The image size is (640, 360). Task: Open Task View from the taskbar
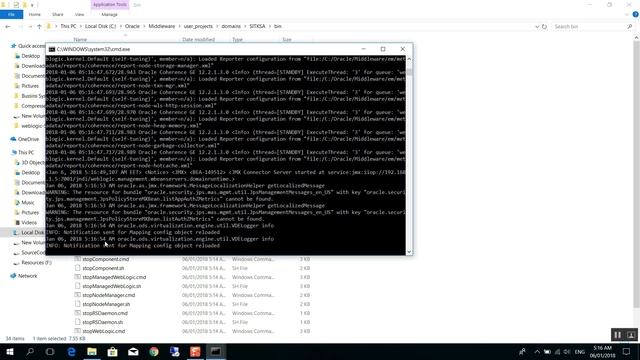pos(50,351)
